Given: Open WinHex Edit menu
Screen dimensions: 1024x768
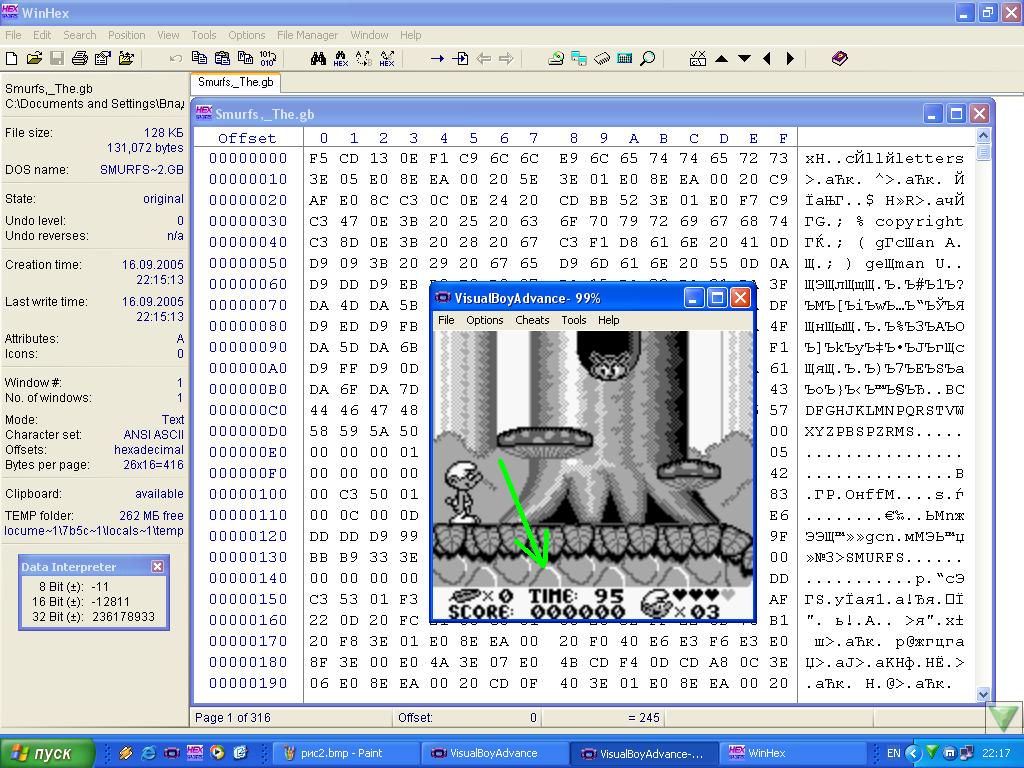Looking at the screenshot, I should coord(42,35).
